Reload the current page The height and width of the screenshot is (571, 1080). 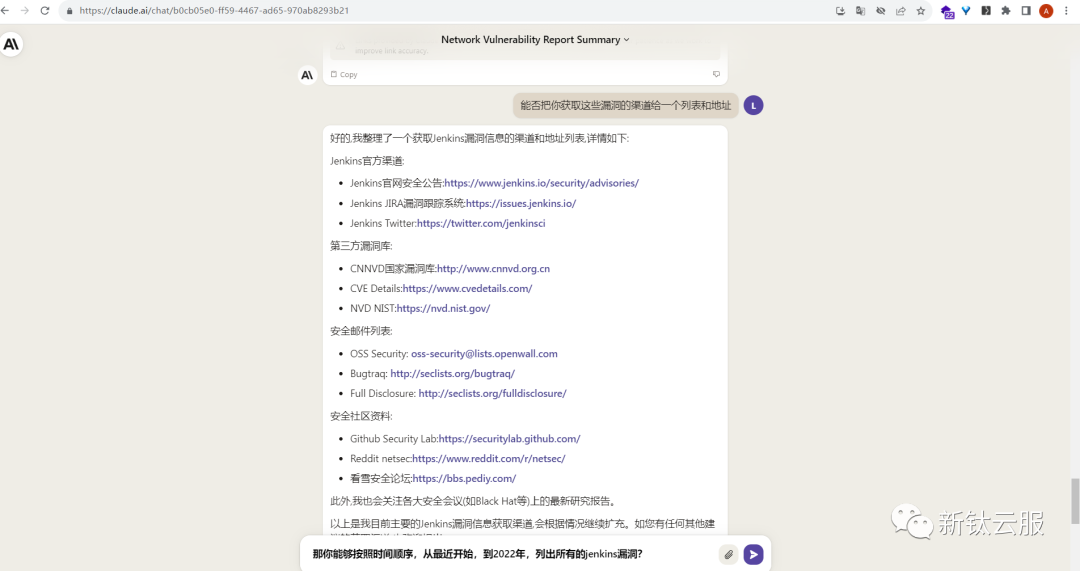click(45, 11)
